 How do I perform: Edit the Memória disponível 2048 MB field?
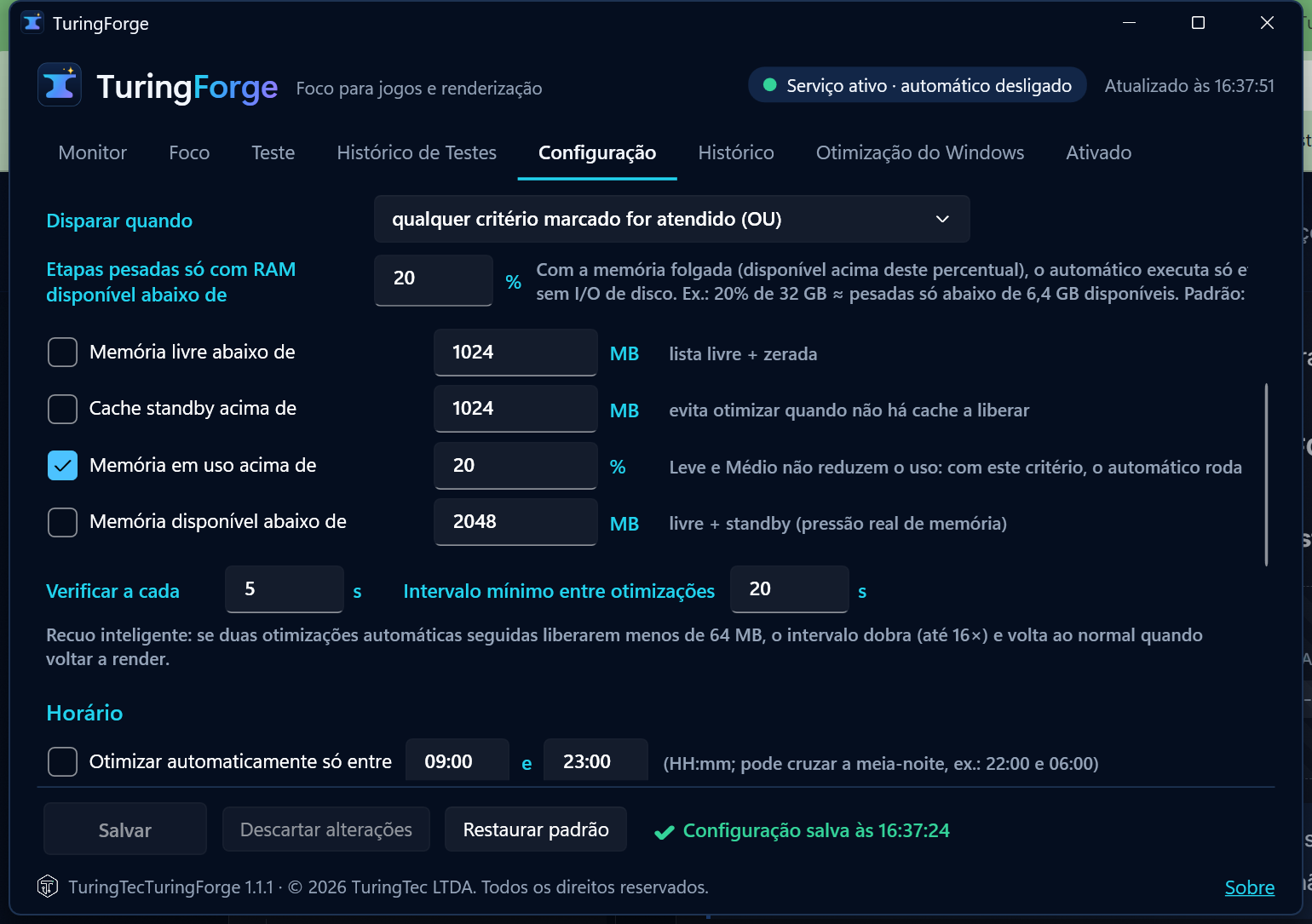[515, 522]
